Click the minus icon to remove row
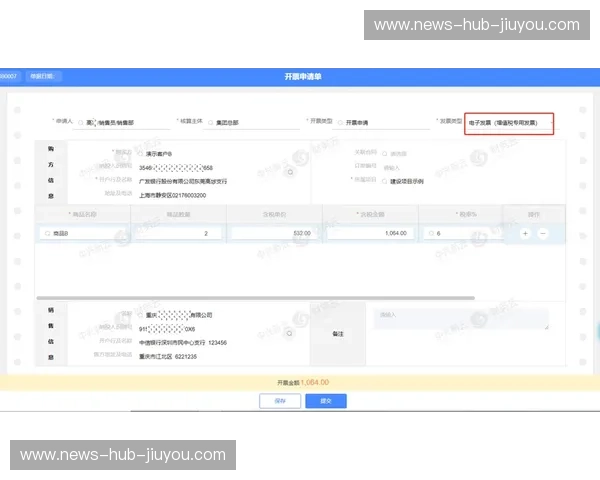 click(x=543, y=232)
